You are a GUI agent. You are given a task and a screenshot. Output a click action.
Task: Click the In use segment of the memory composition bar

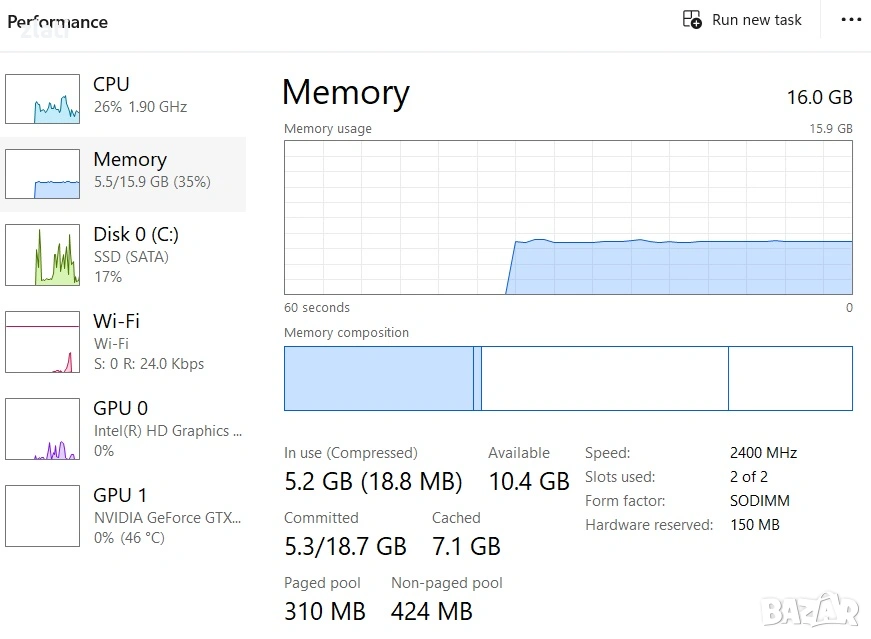pos(378,378)
